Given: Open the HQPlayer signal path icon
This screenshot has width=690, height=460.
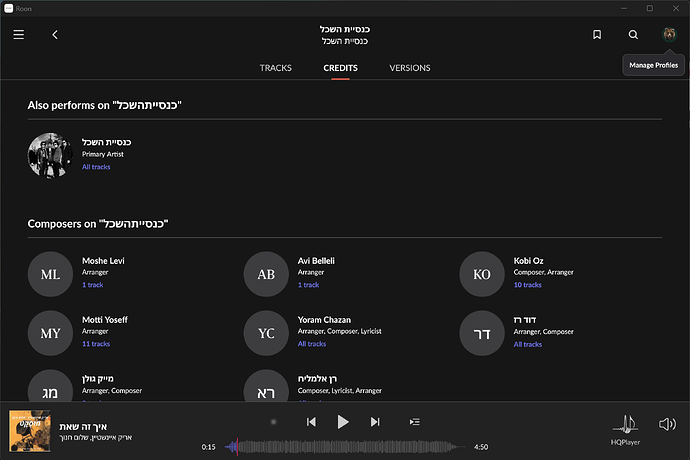Looking at the screenshot, I should point(625,424).
